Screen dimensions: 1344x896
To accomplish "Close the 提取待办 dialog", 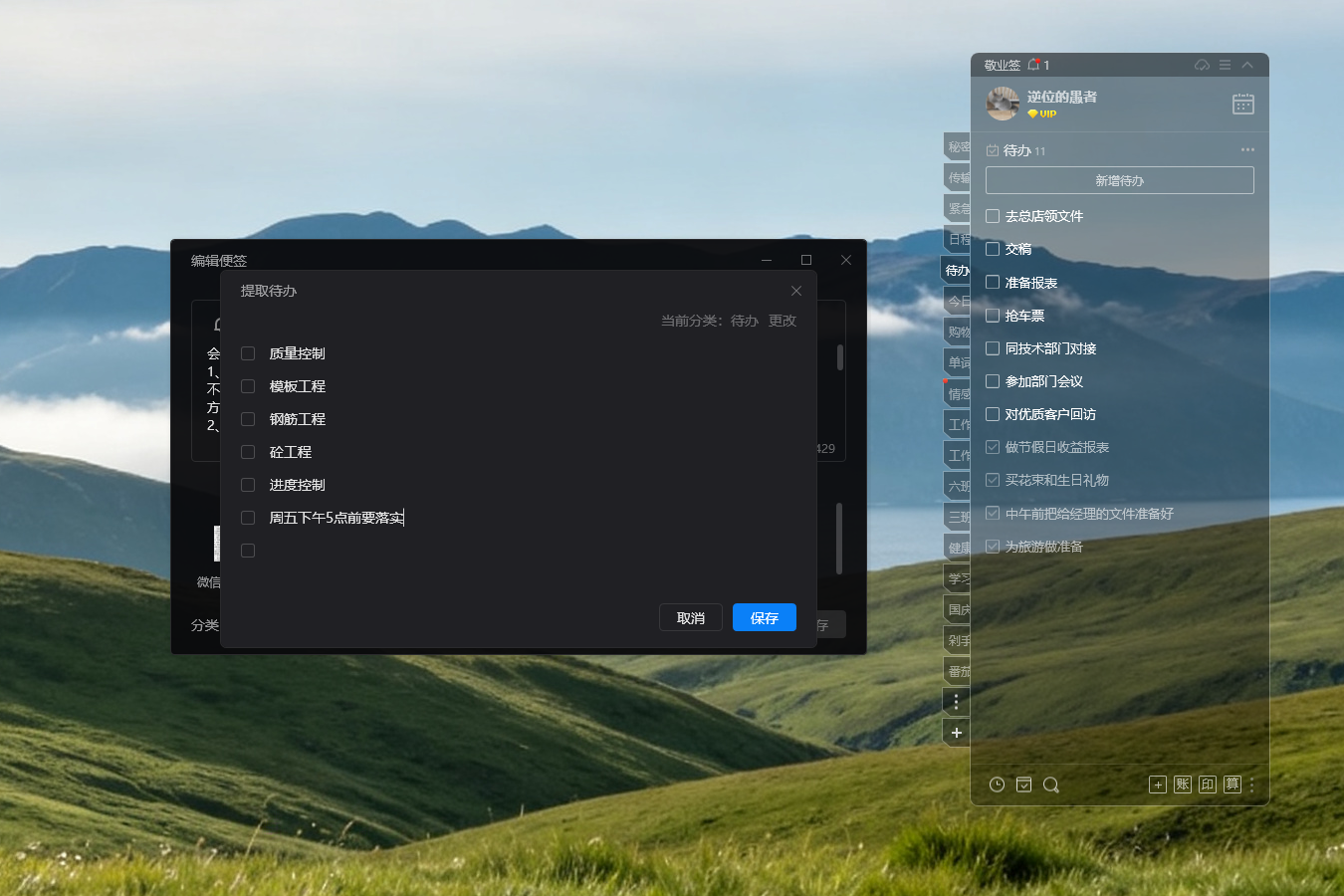I will pos(796,291).
